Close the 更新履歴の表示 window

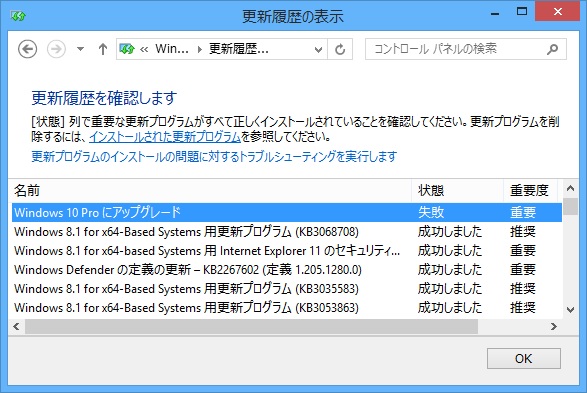[558, 12]
